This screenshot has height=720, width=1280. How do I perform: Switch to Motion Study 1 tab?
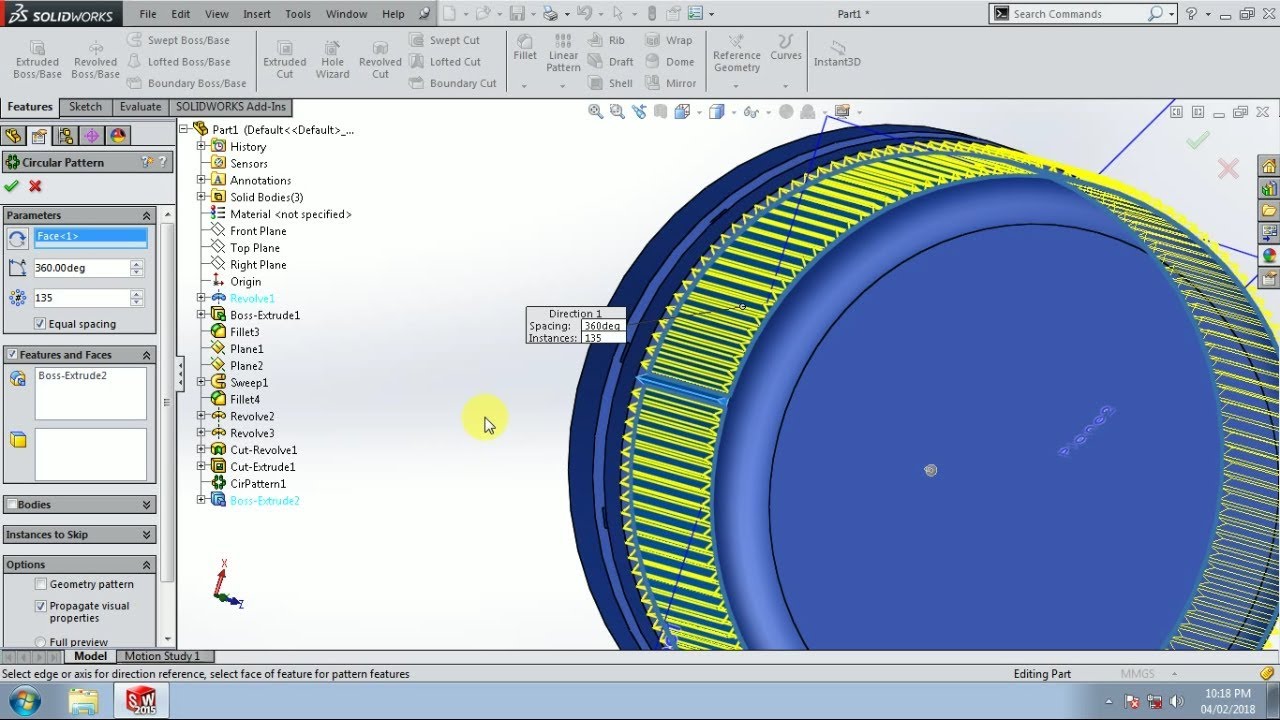coord(162,656)
